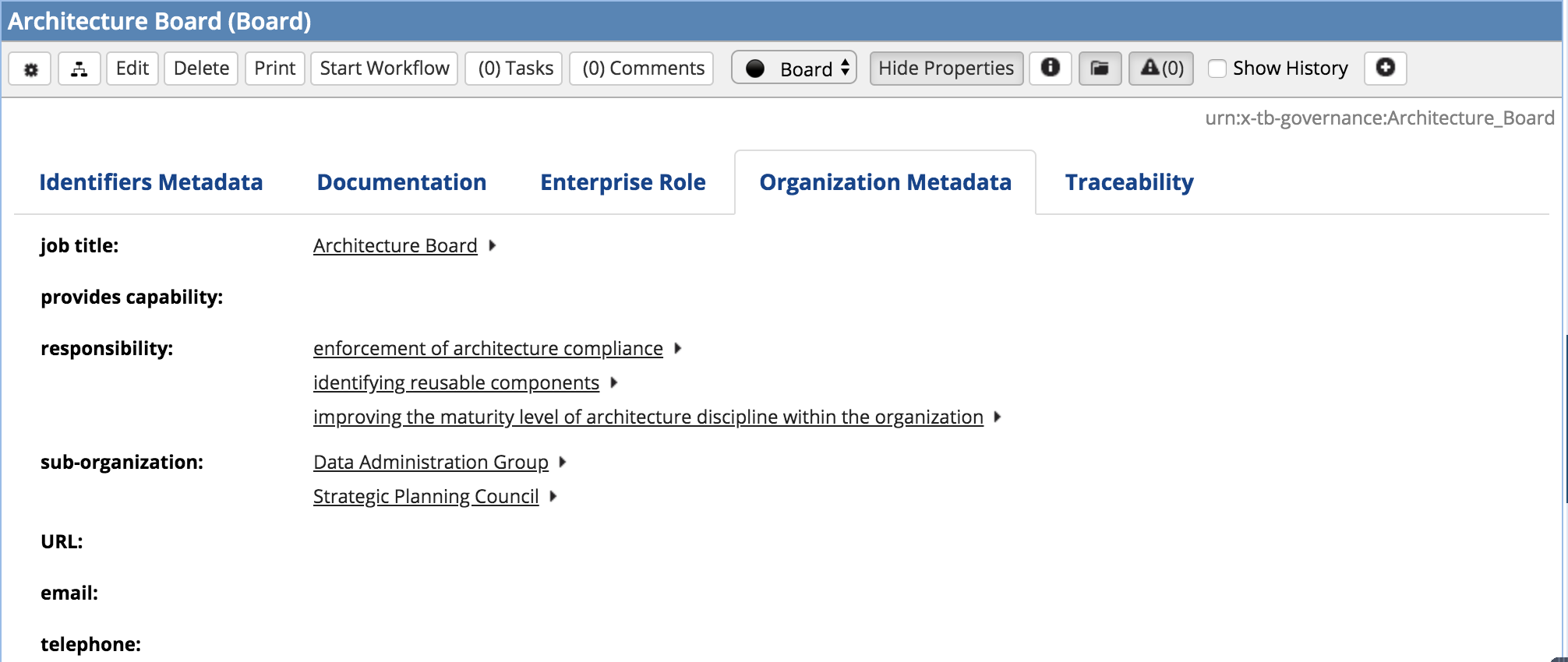Image resolution: width=1568 pixels, height=662 pixels.
Task: Click the folder icon toolbar button
Action: (1100, 69)
